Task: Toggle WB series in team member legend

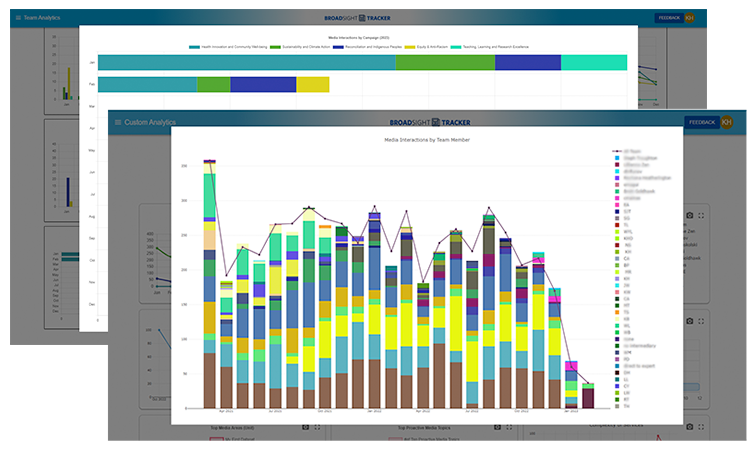Action: click(x=622, y=332)
